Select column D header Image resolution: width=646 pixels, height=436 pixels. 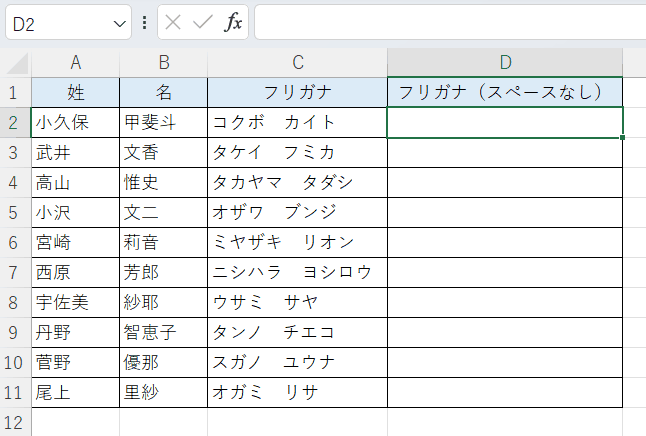coord(505,63)
